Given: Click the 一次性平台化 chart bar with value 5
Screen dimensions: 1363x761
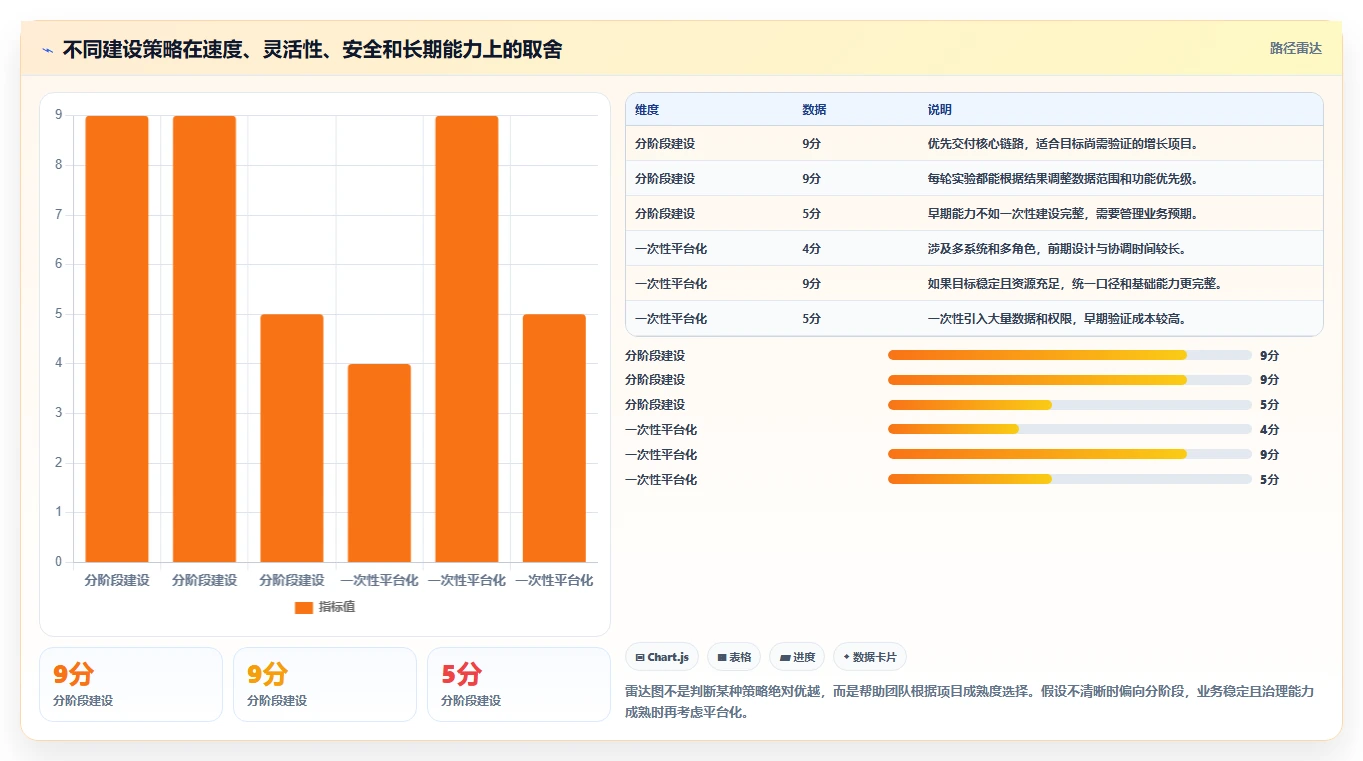Looking at the screenshot, I should [554, 438].
